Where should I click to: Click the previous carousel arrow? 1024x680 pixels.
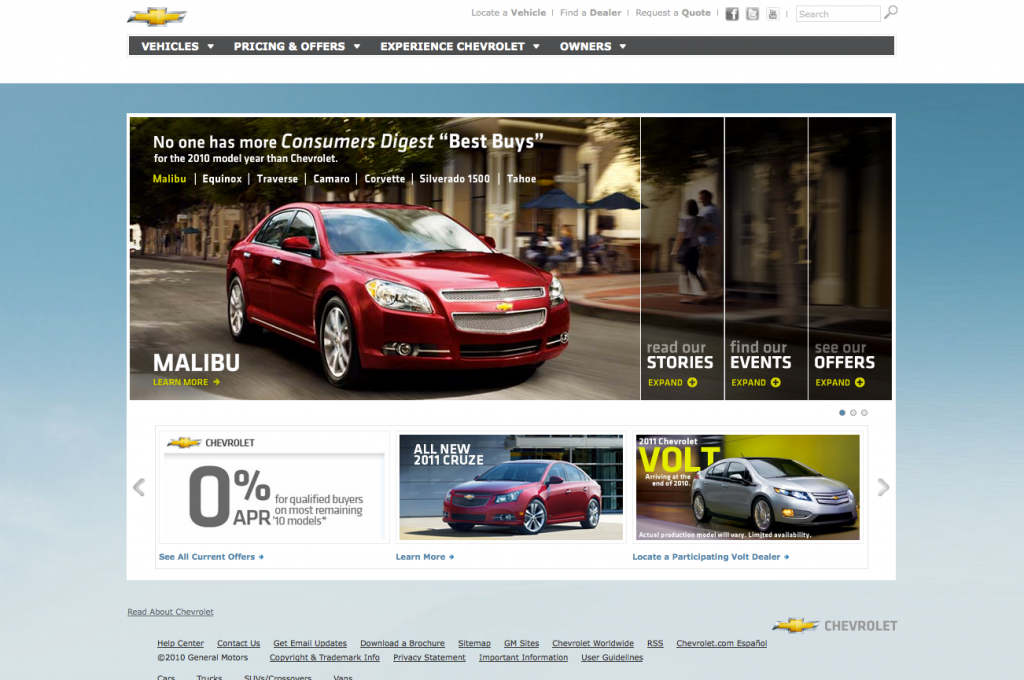coord(139,487)
